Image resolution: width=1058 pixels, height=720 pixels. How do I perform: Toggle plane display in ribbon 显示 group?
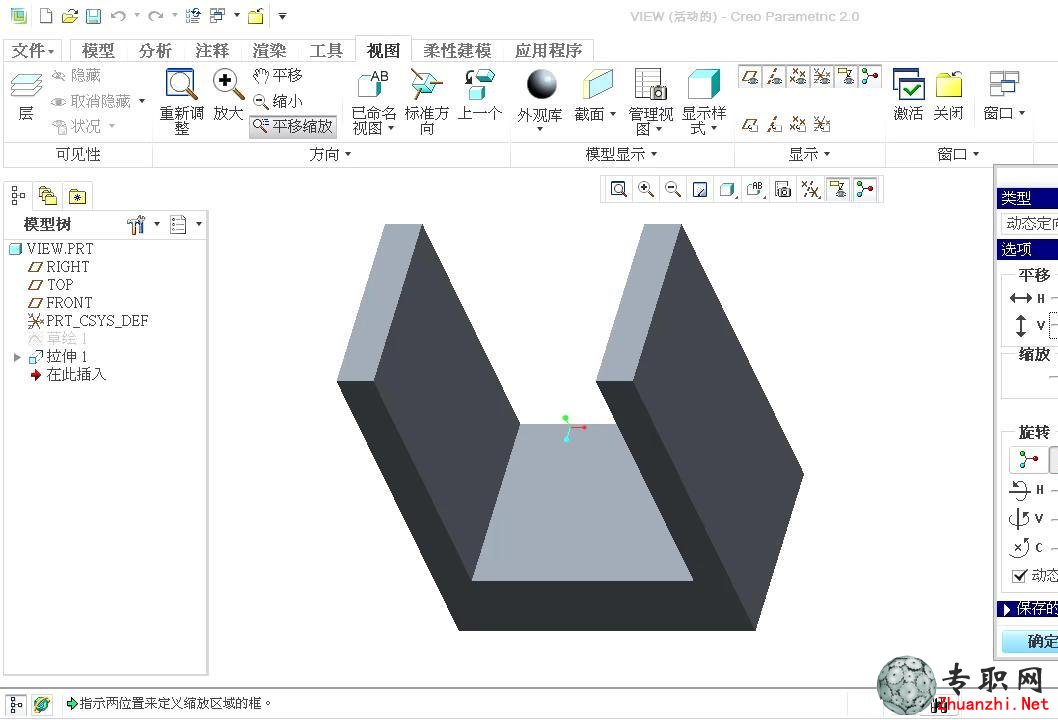point(750,77)
